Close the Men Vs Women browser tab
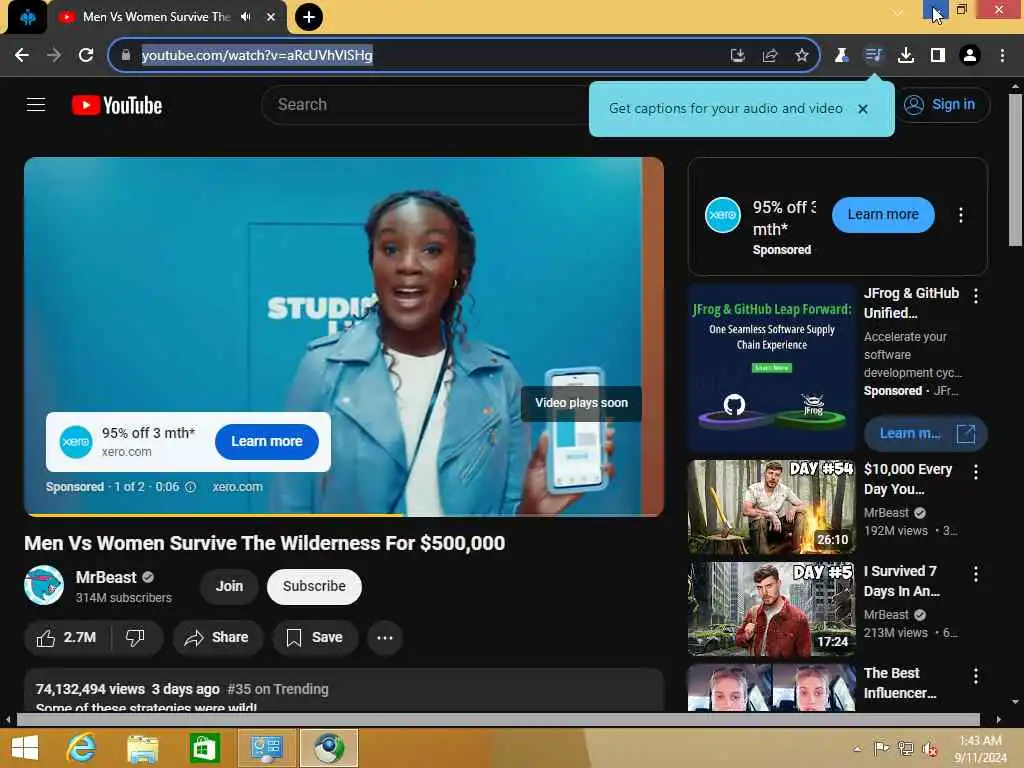 pyautogui.click(x=271, y=17)
